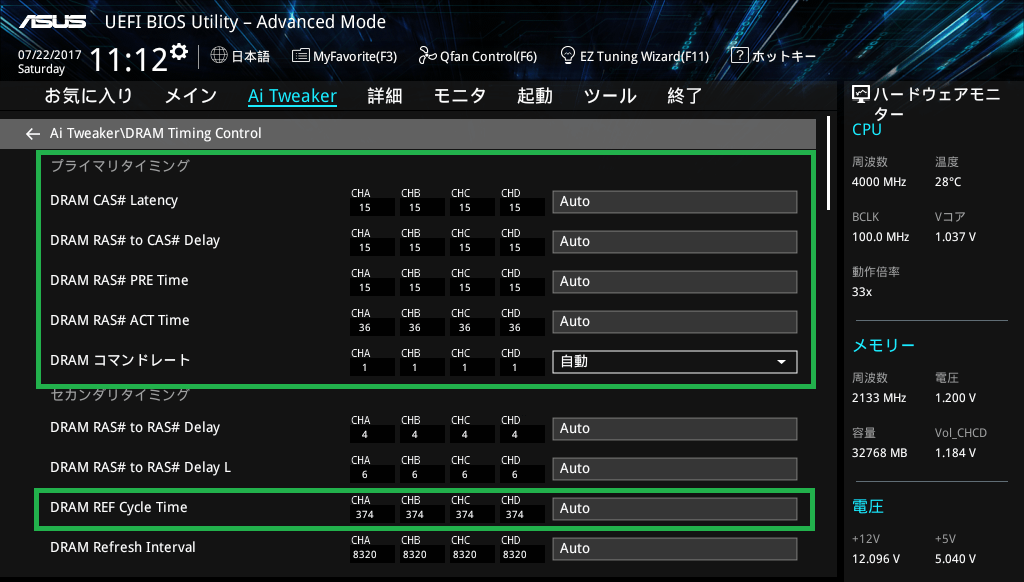Go to the ツール tab
Viewport: 1024px width, 582px height.
tap(610, 96)
